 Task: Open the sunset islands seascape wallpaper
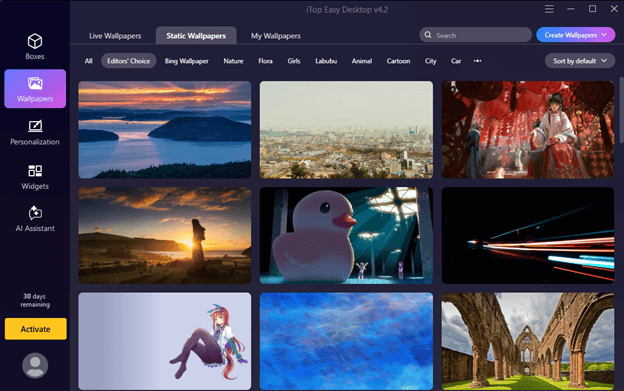point(165,130)
